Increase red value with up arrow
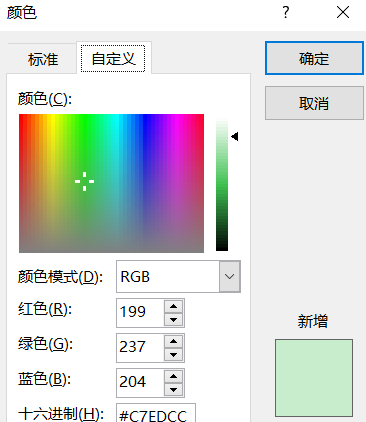The height and width of the screenshot is (422, 366). pos(173,306)
